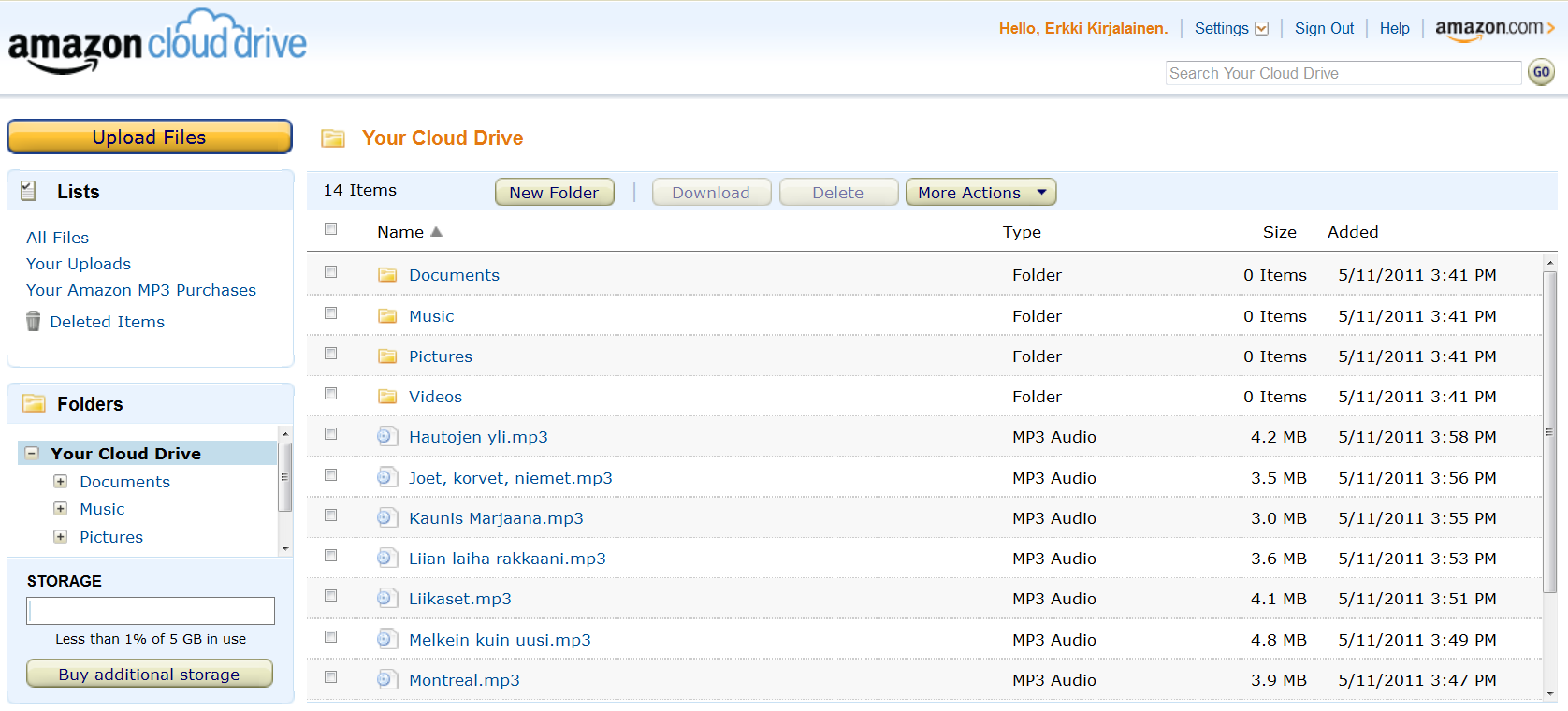Click the audio icon for Joet, korvet, niemet.mp3
Image resolution: width=1568 pixels, height=711 pixels.
386,477
